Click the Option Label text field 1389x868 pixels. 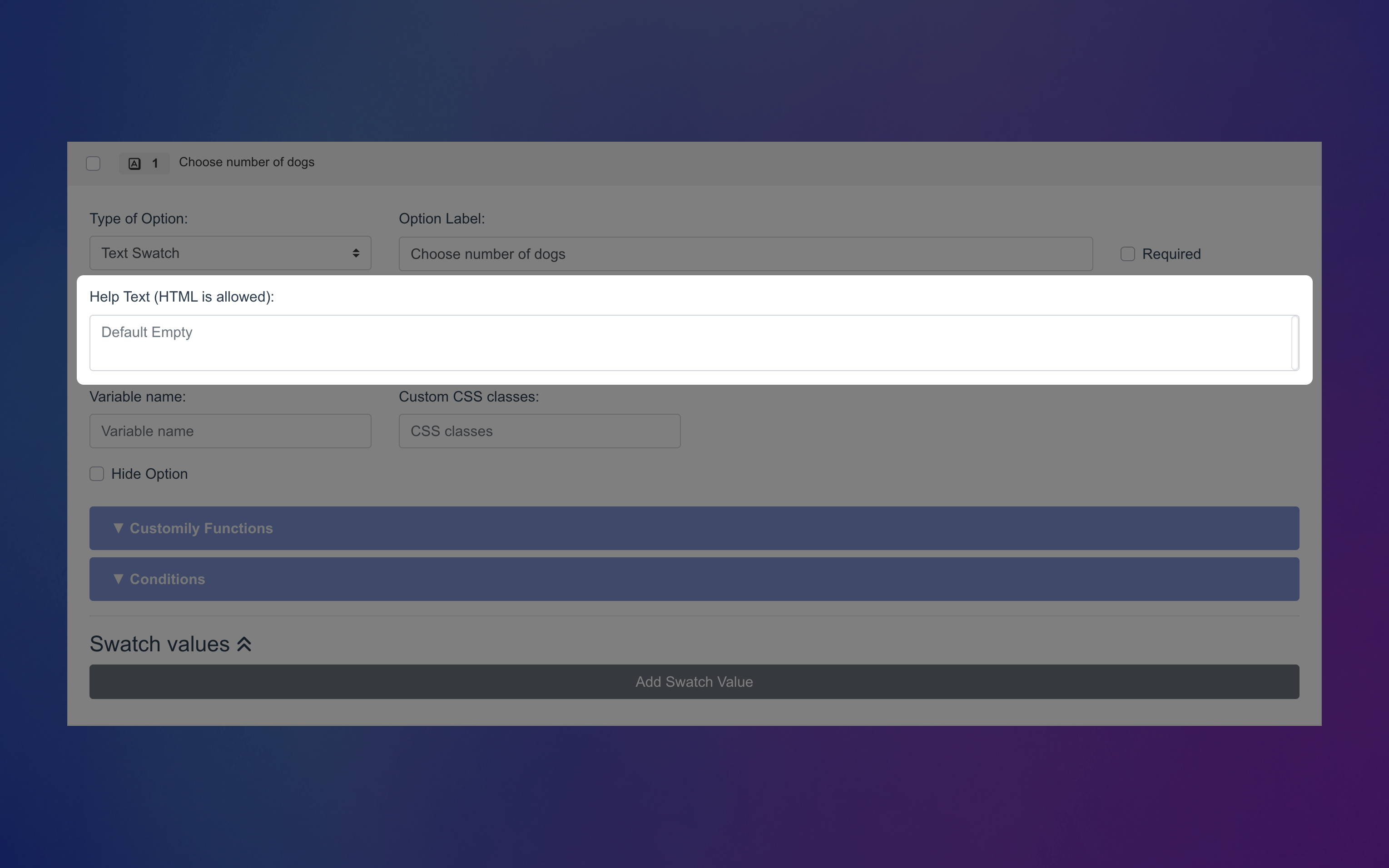click(745, 254)
